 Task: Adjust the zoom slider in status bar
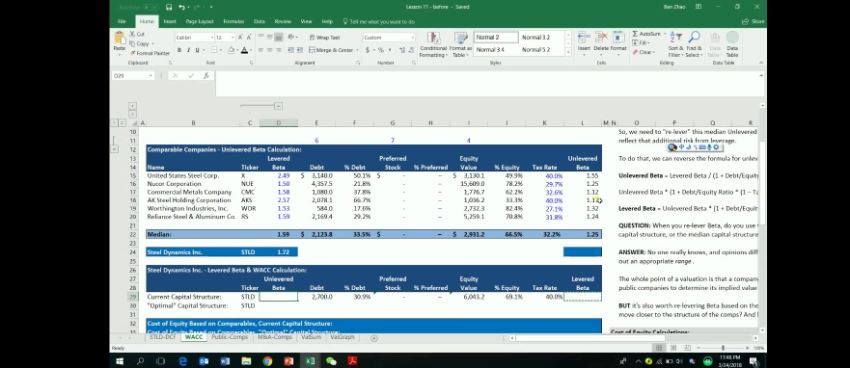723,348
